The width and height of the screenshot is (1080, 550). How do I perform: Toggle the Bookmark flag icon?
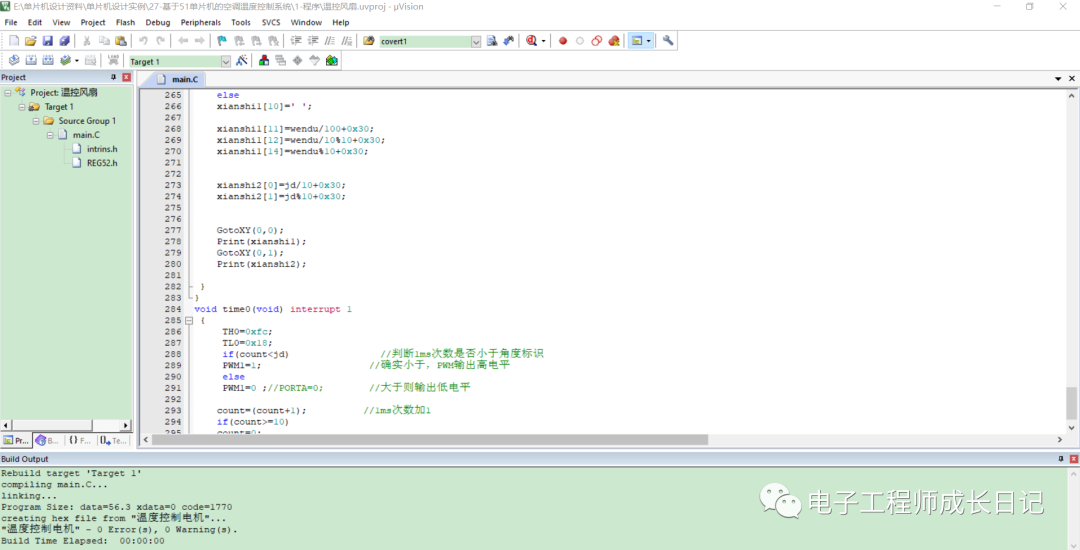[x=221, y=41]
